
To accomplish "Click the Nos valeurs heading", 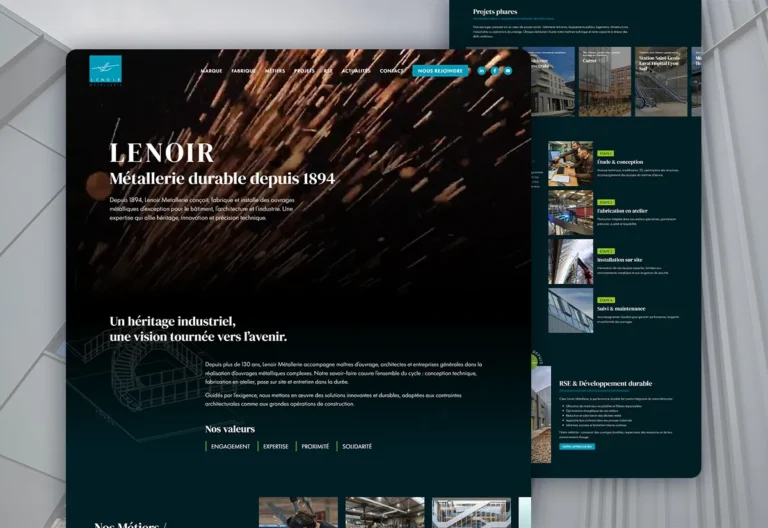I will [x=230, y=429].
